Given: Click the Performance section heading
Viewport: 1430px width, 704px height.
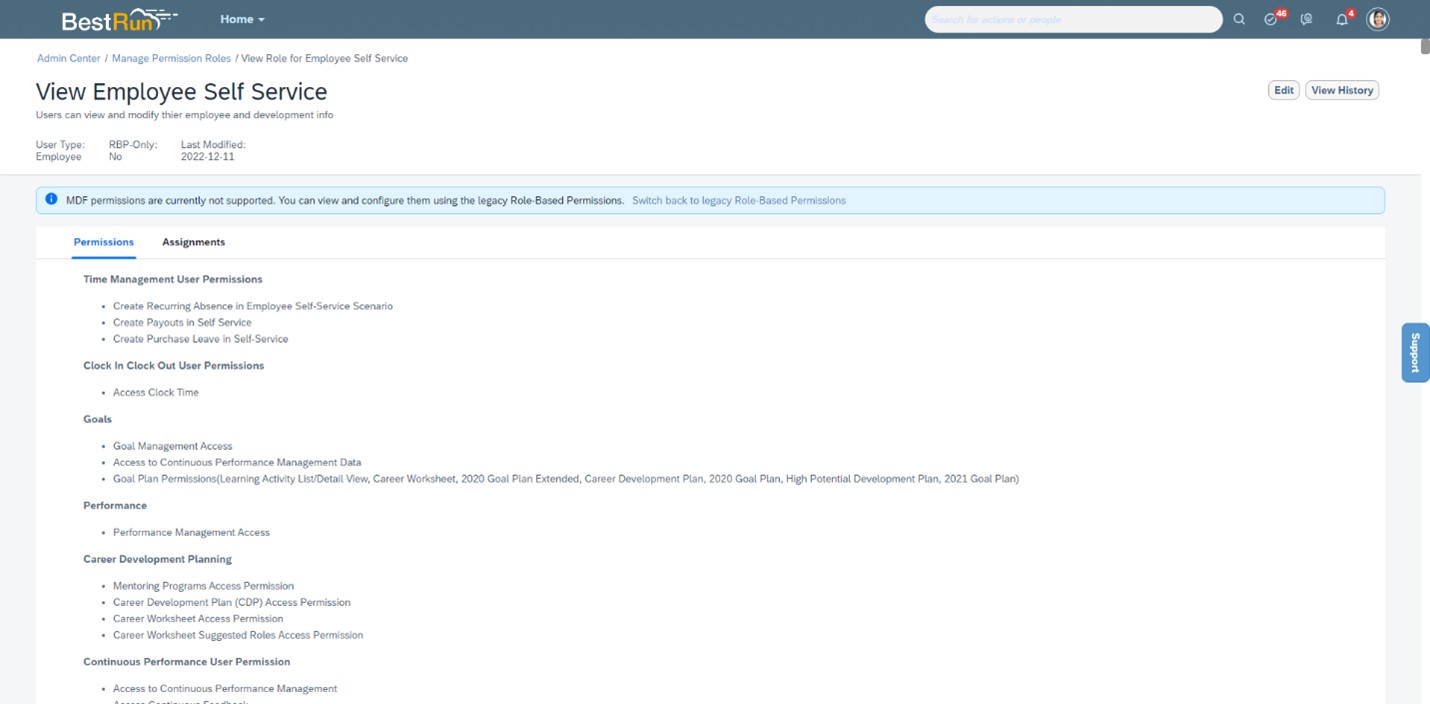Looking at the screenshot, I should pyautogui.click(x=115, y=505).
